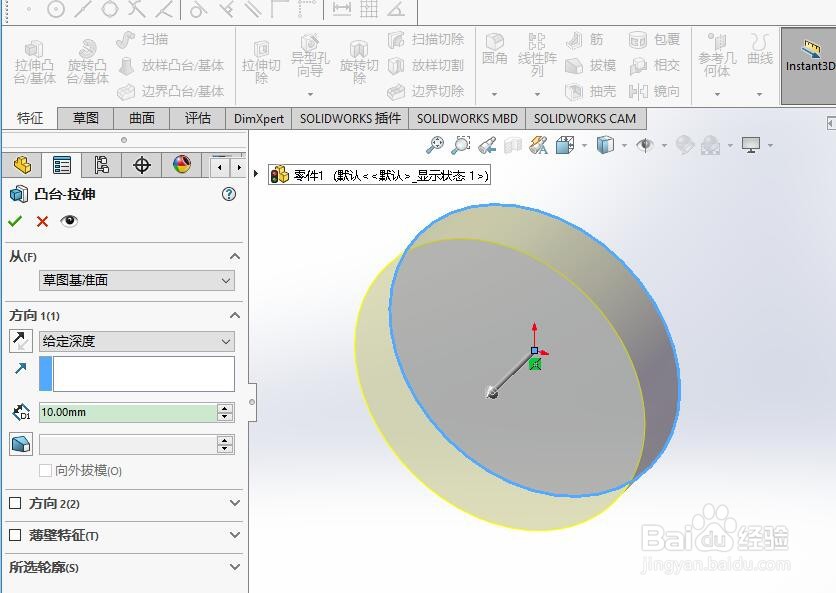Toggle the Hide/Show Items eye icon

click(645, 145)
